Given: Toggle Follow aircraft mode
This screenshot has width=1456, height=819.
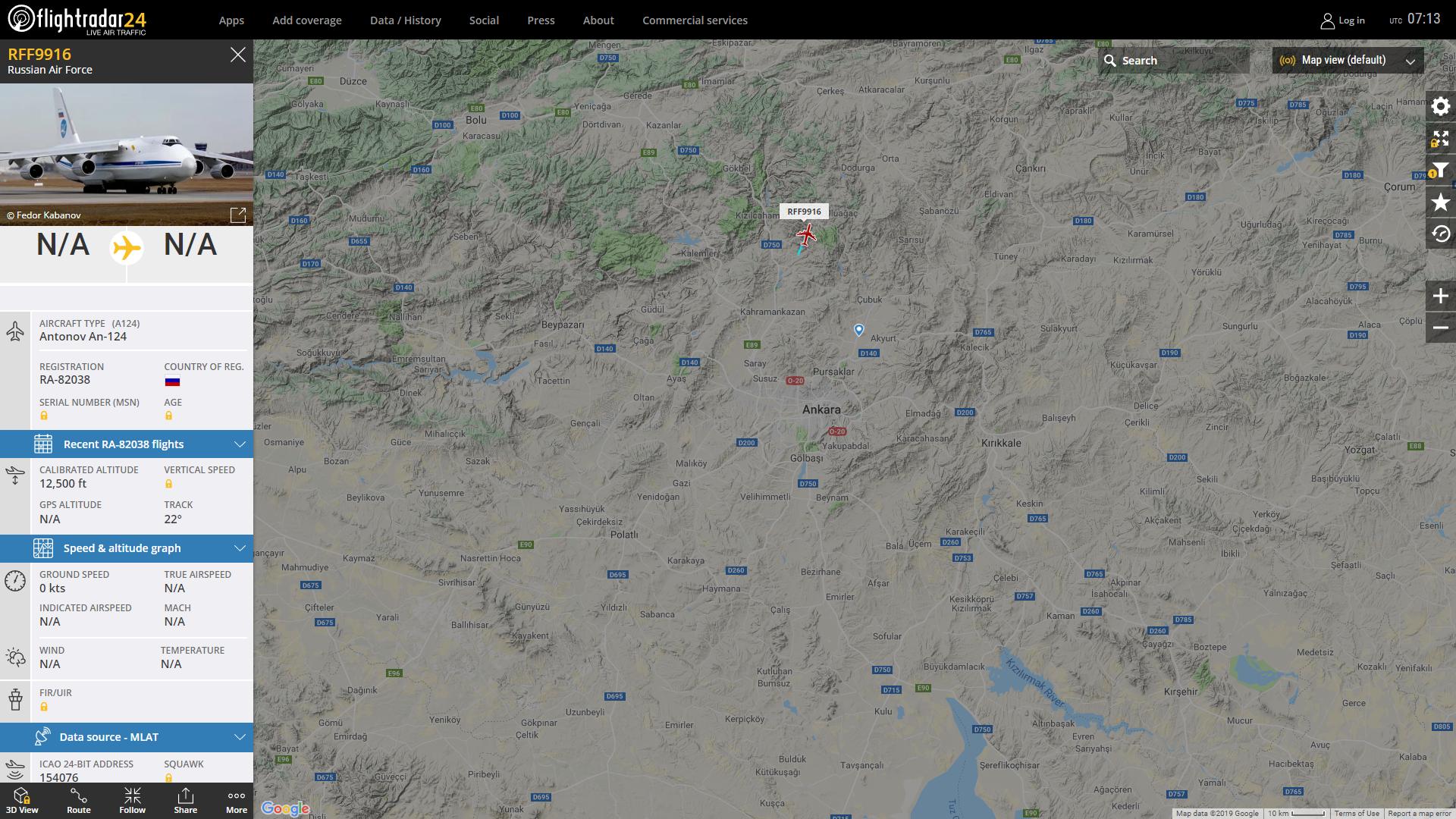Looking at the screenshot, I should tap(132, 801).
